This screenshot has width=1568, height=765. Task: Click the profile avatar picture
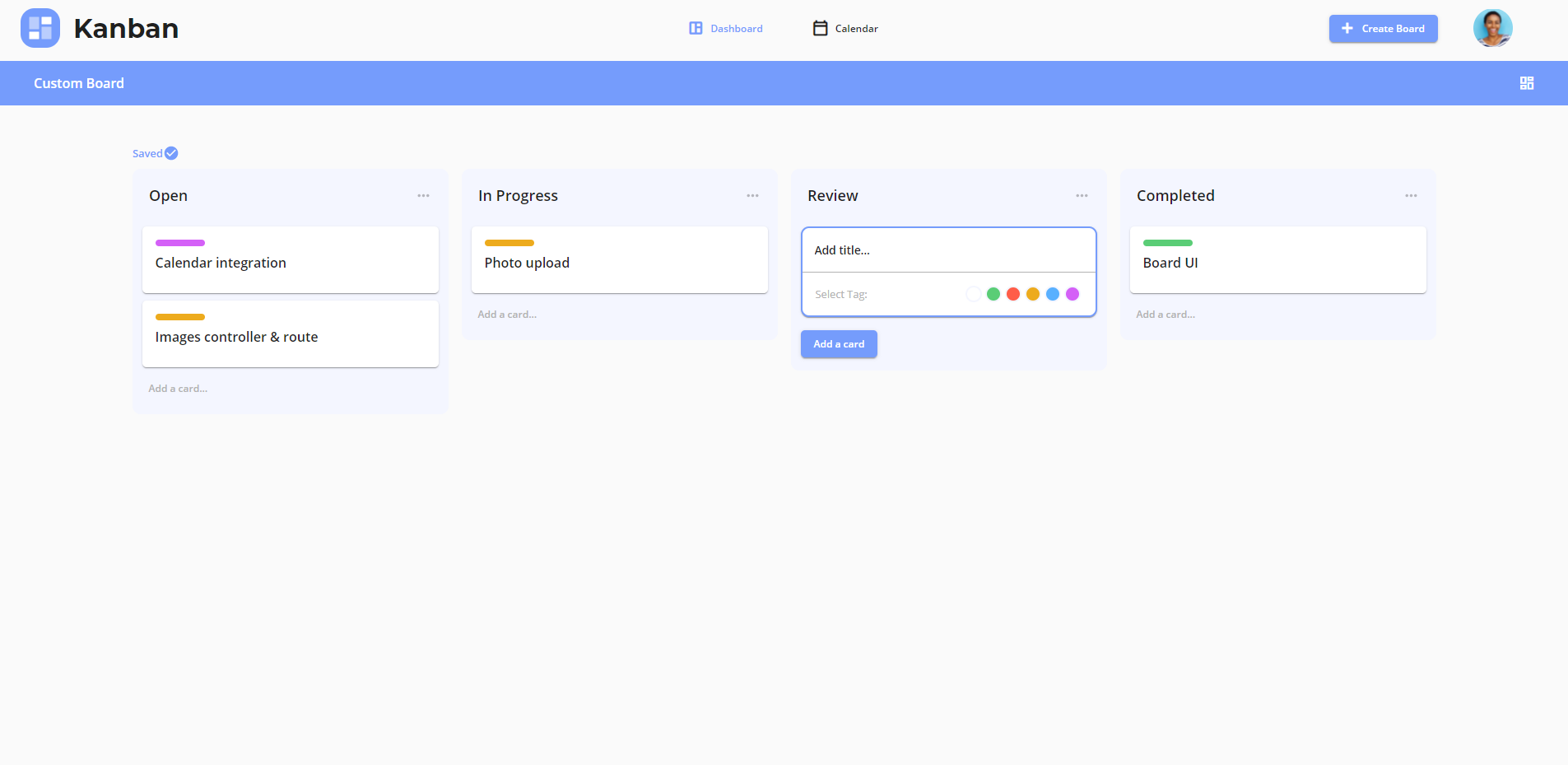coord(1491,27)
